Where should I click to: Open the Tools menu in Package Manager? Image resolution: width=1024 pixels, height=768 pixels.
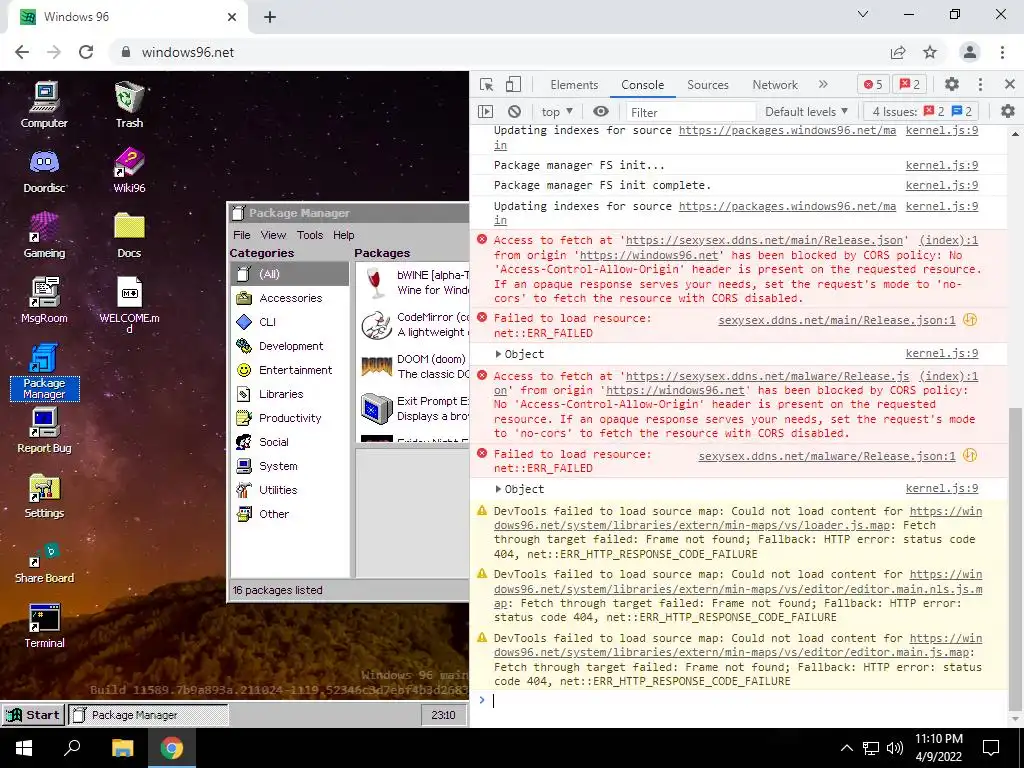point(310,235)
